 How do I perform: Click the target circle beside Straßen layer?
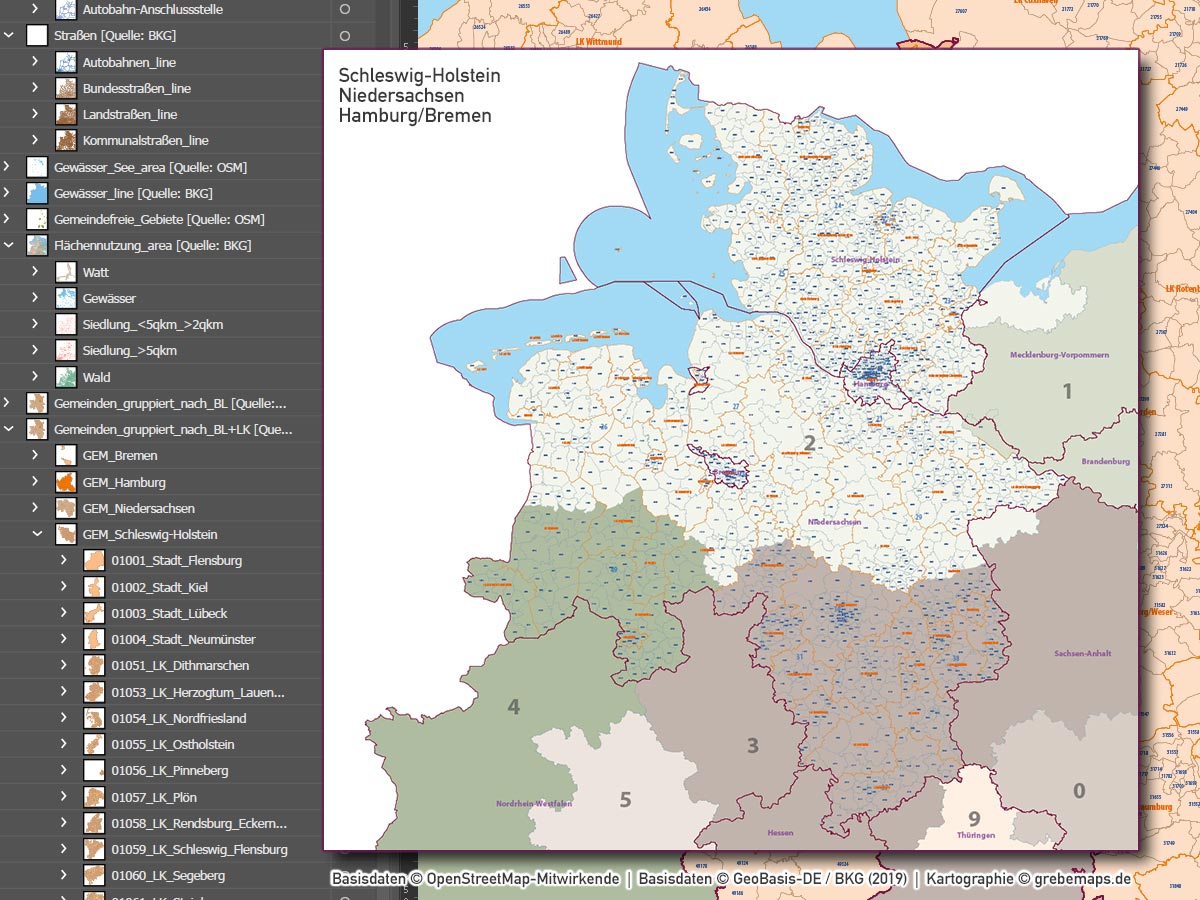[x=344, y=36]
